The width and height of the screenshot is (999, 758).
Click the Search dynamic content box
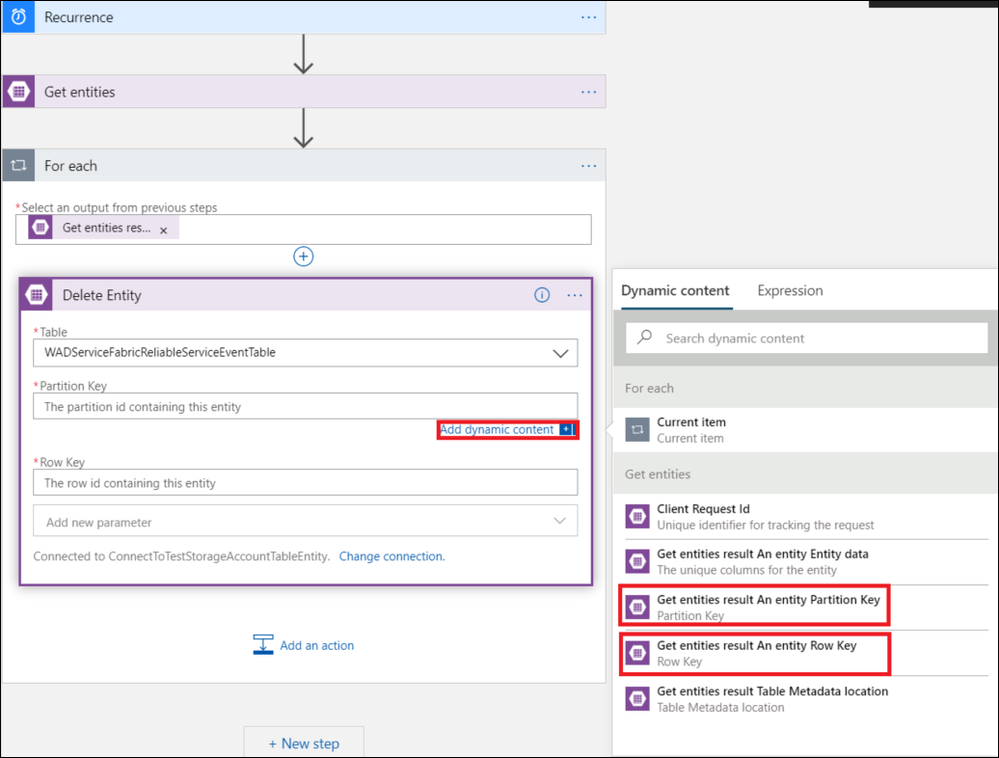coord(807,338)
